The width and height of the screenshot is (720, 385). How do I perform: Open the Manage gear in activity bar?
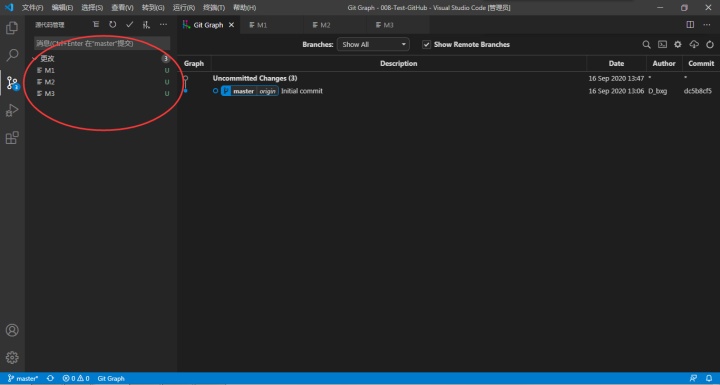pos(12,357)
